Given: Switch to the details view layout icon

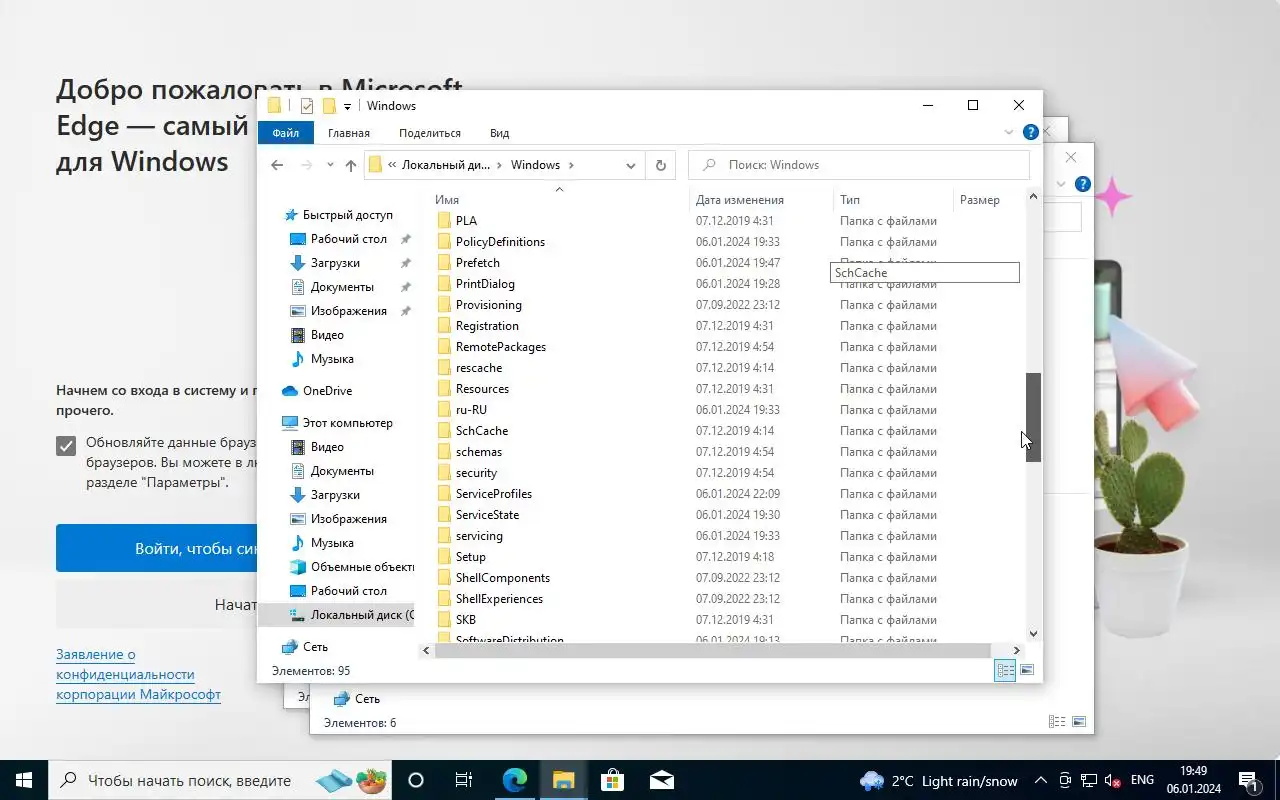Looking at the screenshot, I should [1005, 671].
